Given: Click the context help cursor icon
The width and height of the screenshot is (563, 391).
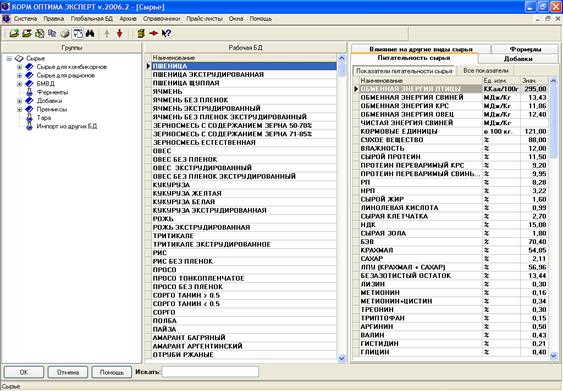Looking at the screenshot, I should click(x=166, y=33).
